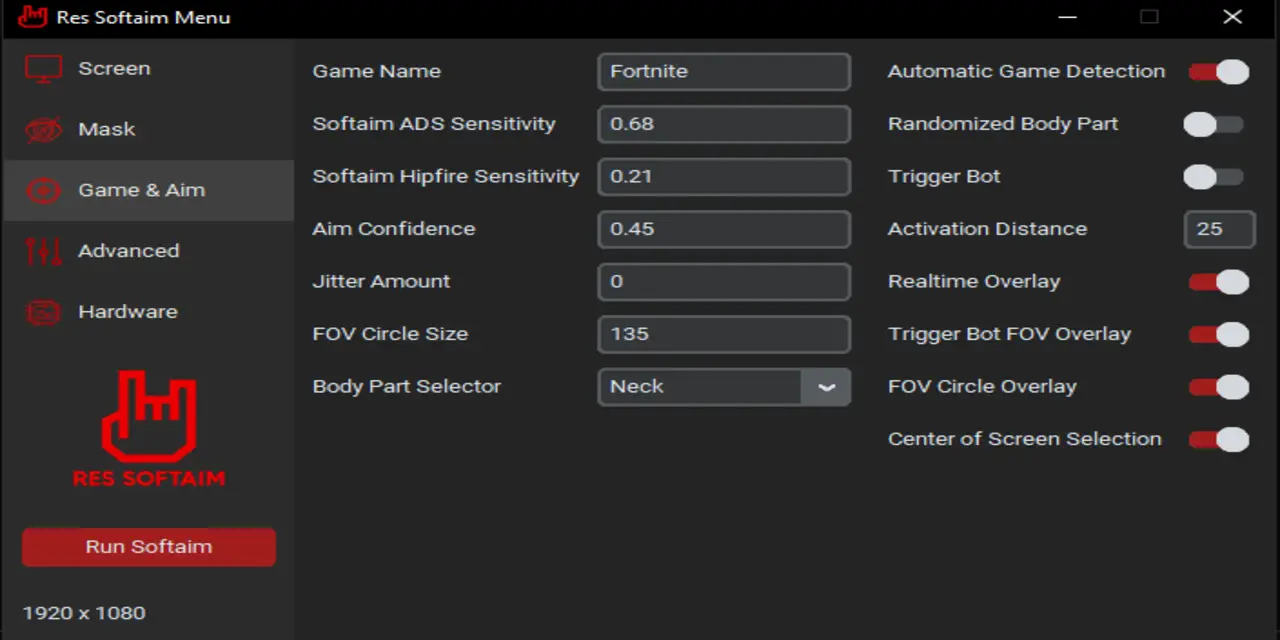The image size is (1280, 640).
Task: Click the monitor icon next to Screen
Action: pos(42,68)
